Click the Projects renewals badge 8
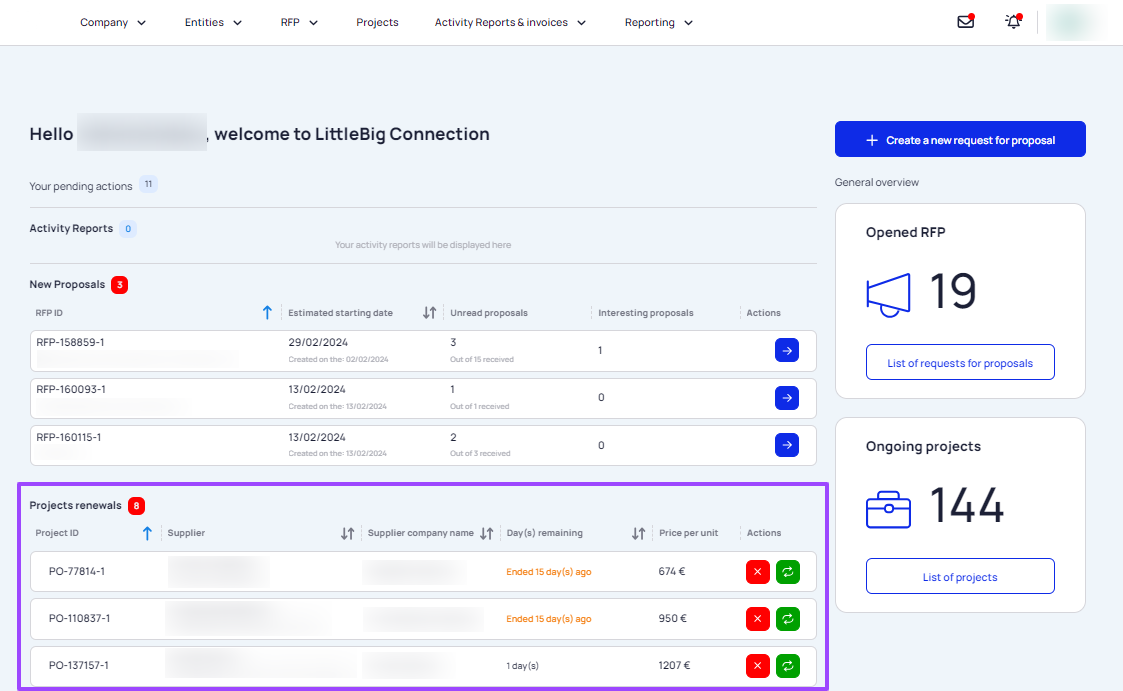The width and height of the screenshot is (1123, 691). [x=136, y=506]
